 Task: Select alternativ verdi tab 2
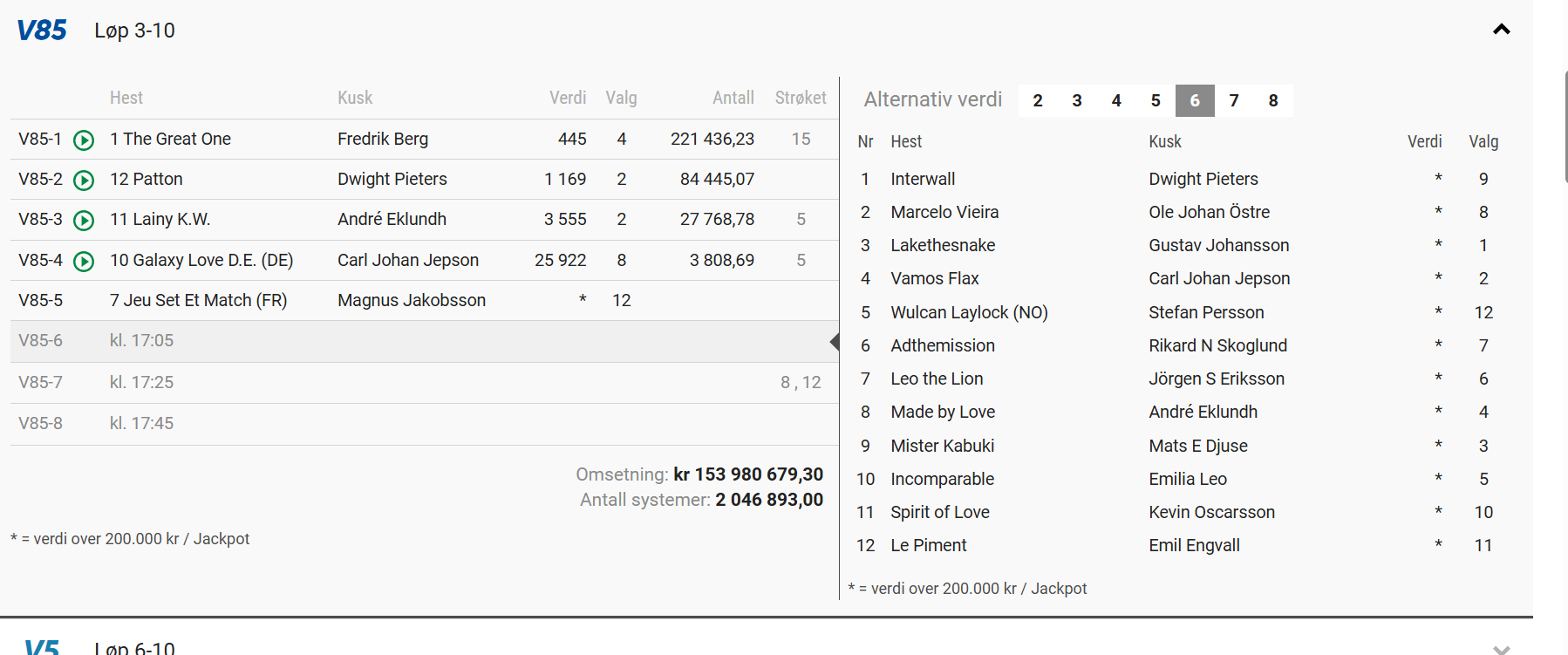tap(1038, 100)
